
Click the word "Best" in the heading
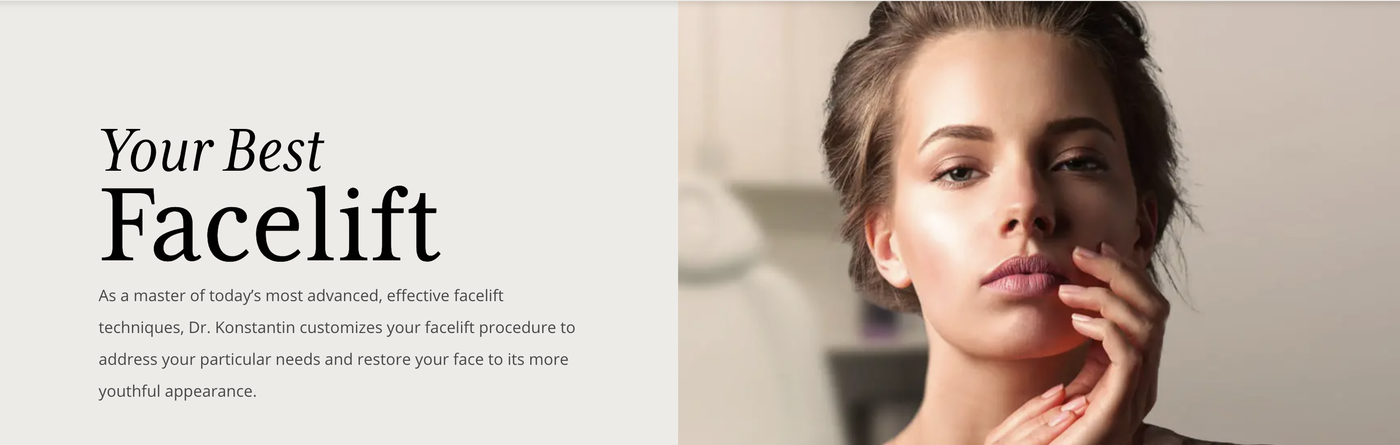point(274,151)
